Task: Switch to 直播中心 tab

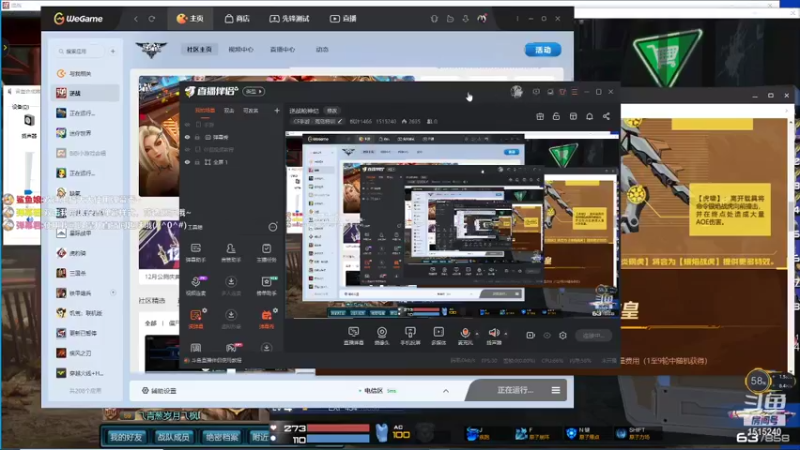Action: (282, 49)
